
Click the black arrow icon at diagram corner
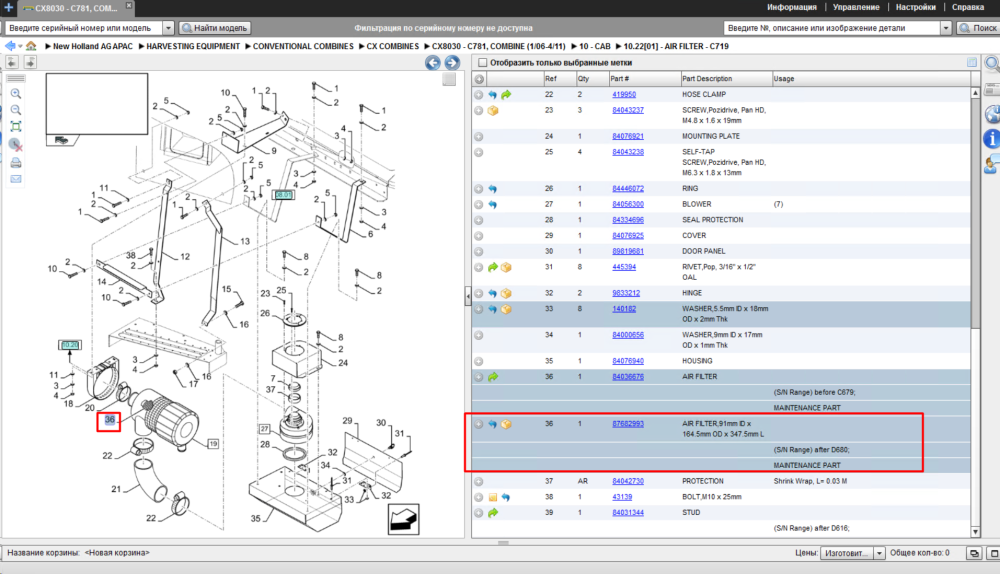click(x=404, y=519)
